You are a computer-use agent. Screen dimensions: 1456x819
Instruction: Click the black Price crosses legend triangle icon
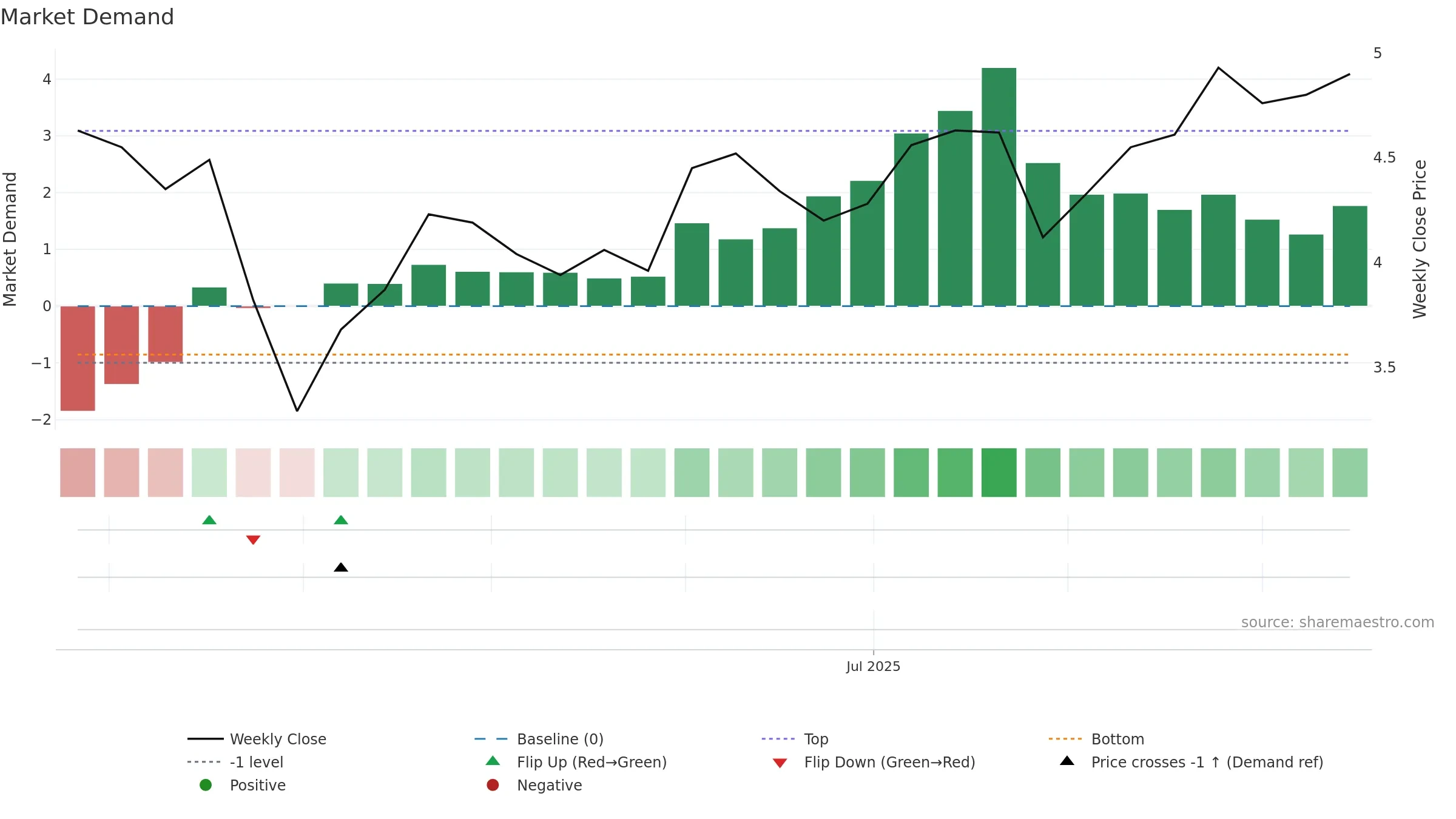coord(1067,761)
